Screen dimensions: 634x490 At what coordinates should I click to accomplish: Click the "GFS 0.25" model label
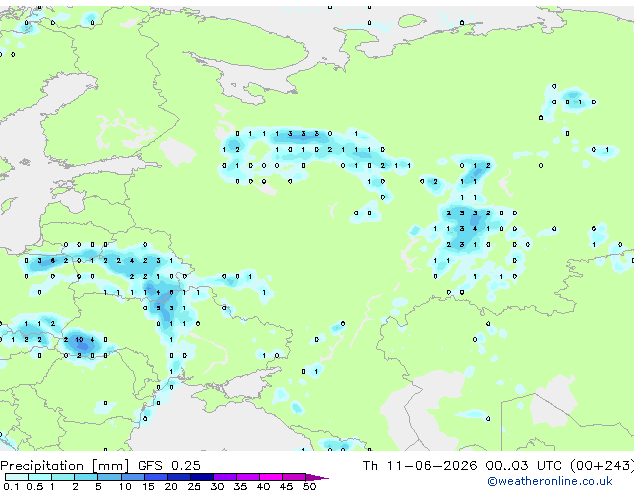coord(169,465)
